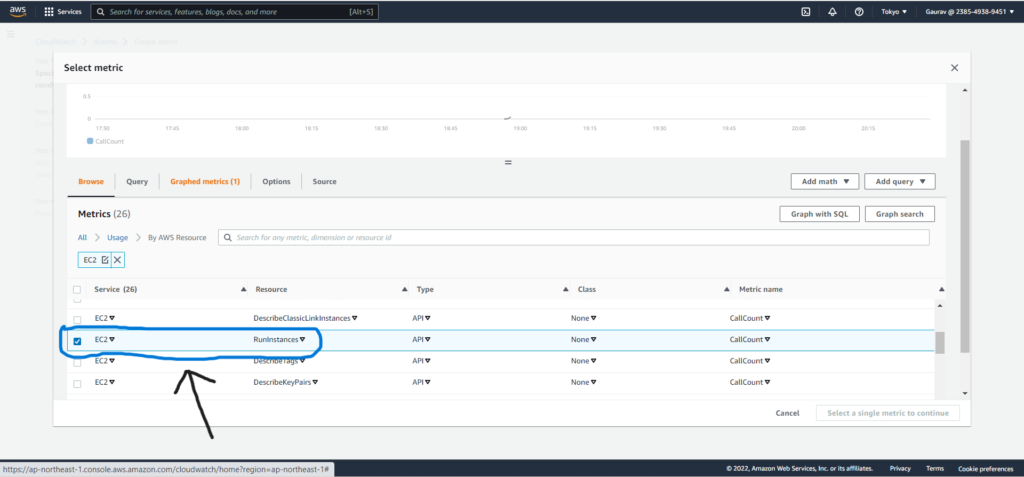Click the By AWS Resource breadcrumb
The image size is (1024, 477).
pos(177,238)
